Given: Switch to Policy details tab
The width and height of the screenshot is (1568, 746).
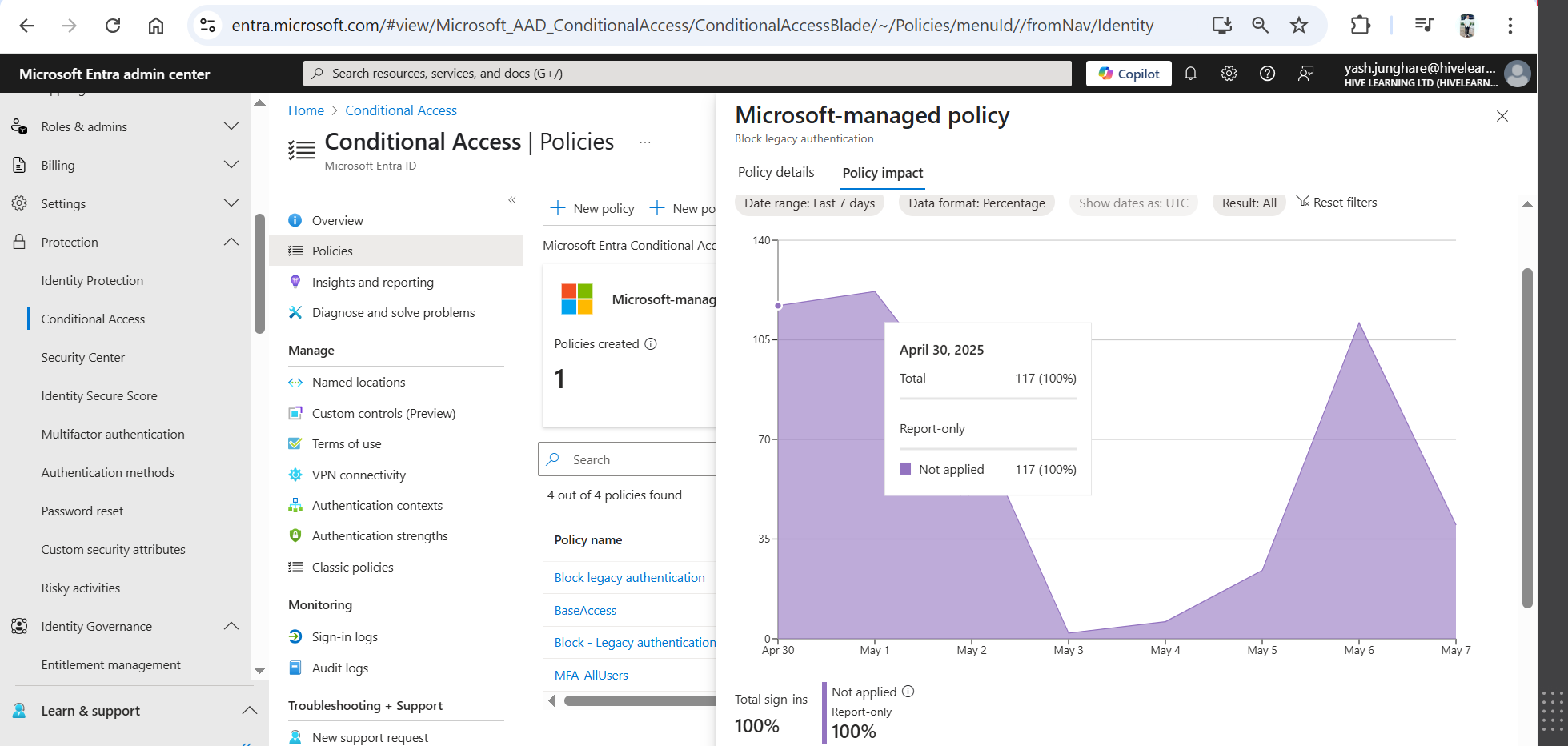Looking at the screenshot, I should coord(776,172).
